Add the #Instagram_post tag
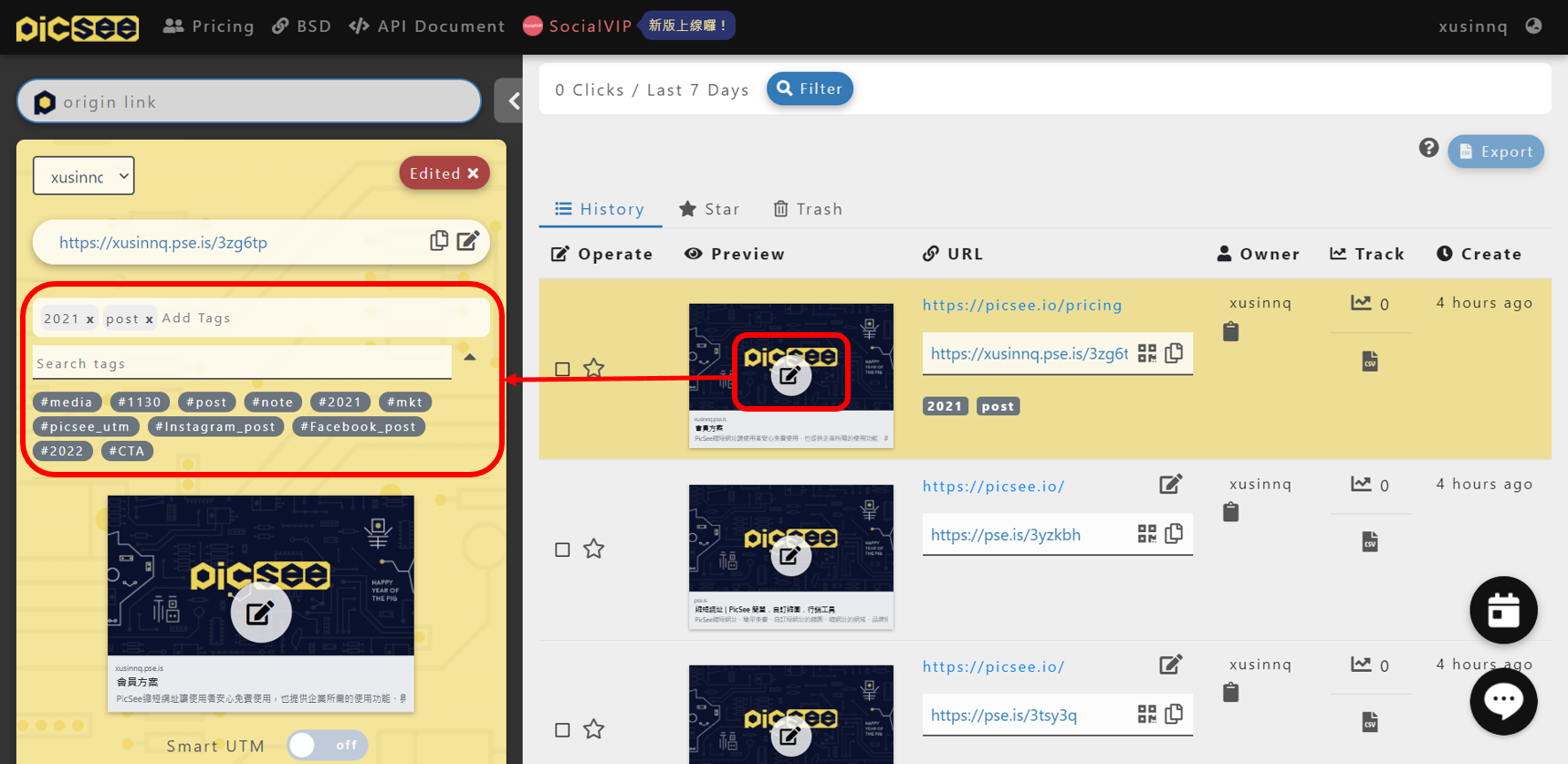This screenshot has height=764, width=1568. click(215, 426)
